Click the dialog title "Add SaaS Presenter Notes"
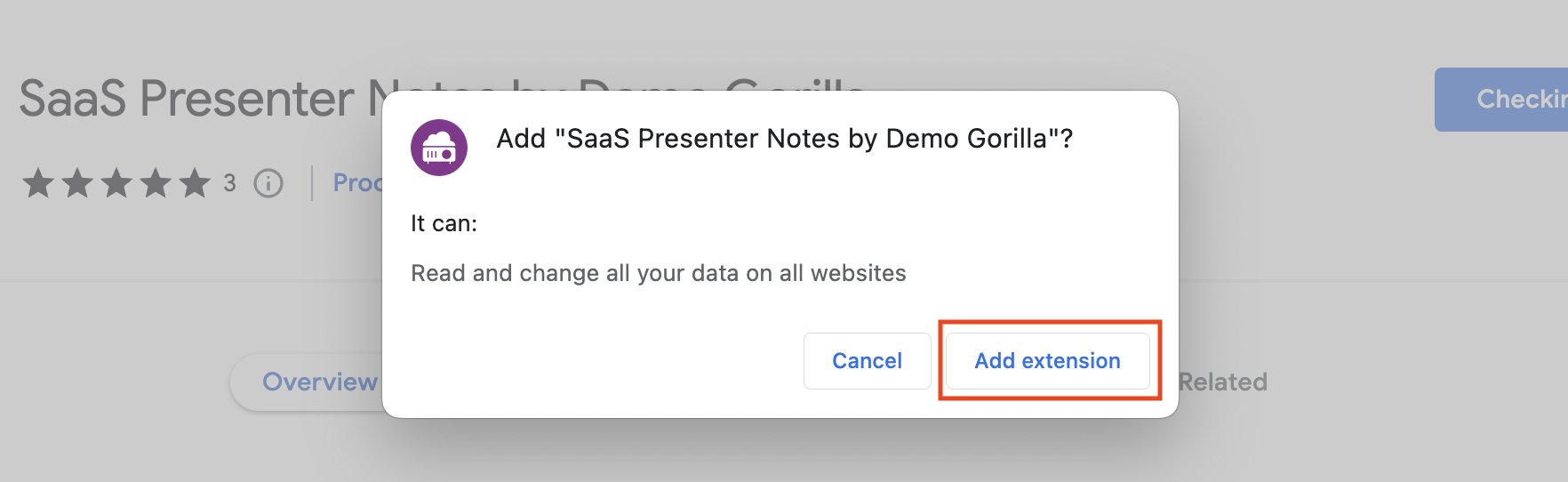The image size is (1568, 482). (784, 139)
